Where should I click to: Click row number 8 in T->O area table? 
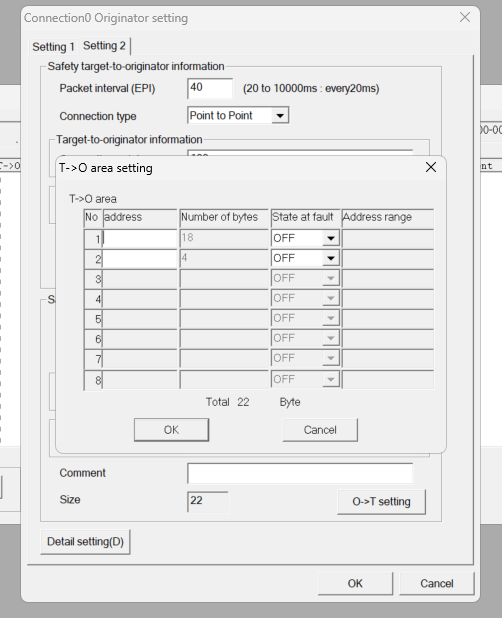(93, 380)
